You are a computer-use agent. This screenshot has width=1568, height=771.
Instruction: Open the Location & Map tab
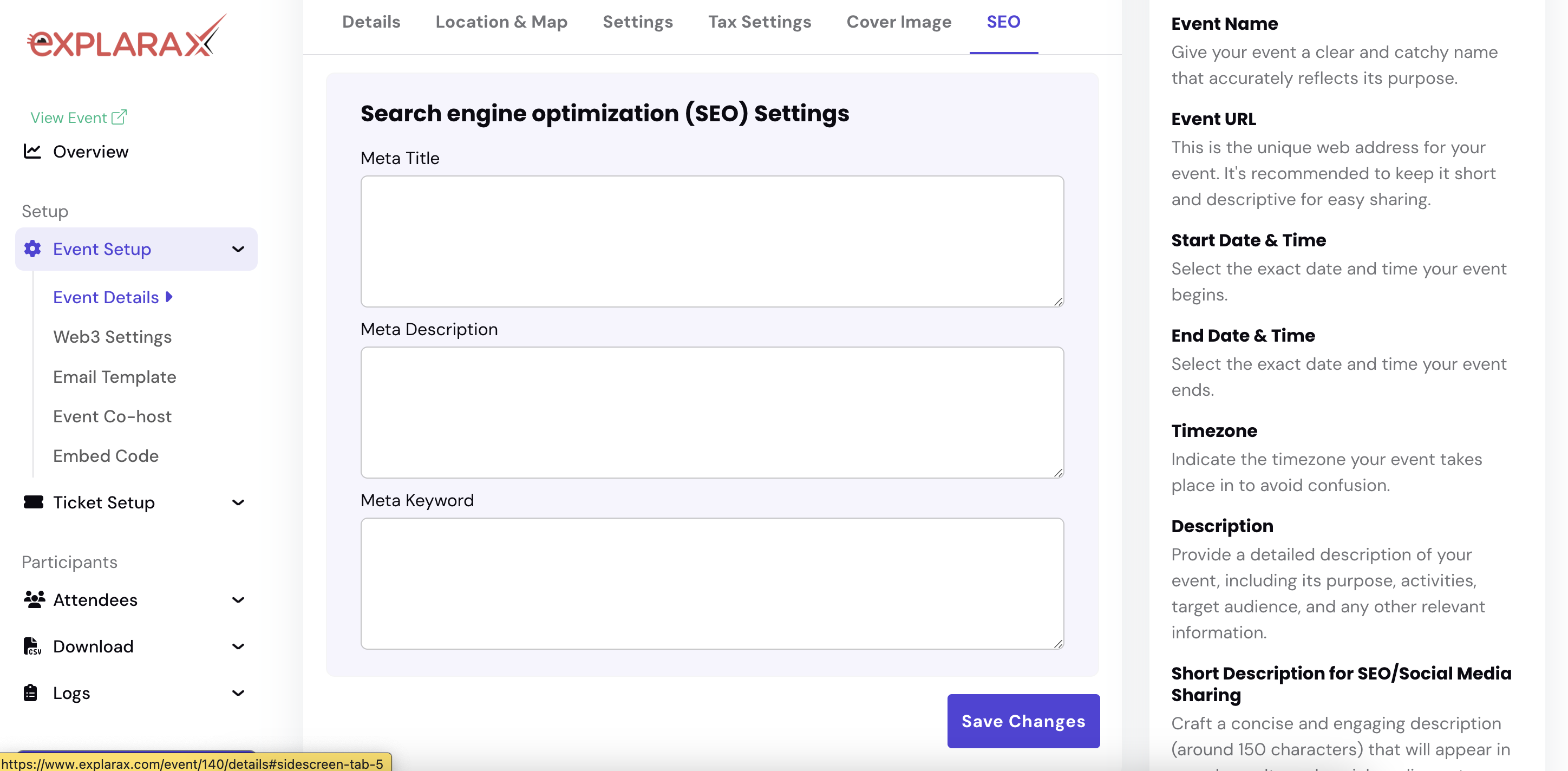501,22
